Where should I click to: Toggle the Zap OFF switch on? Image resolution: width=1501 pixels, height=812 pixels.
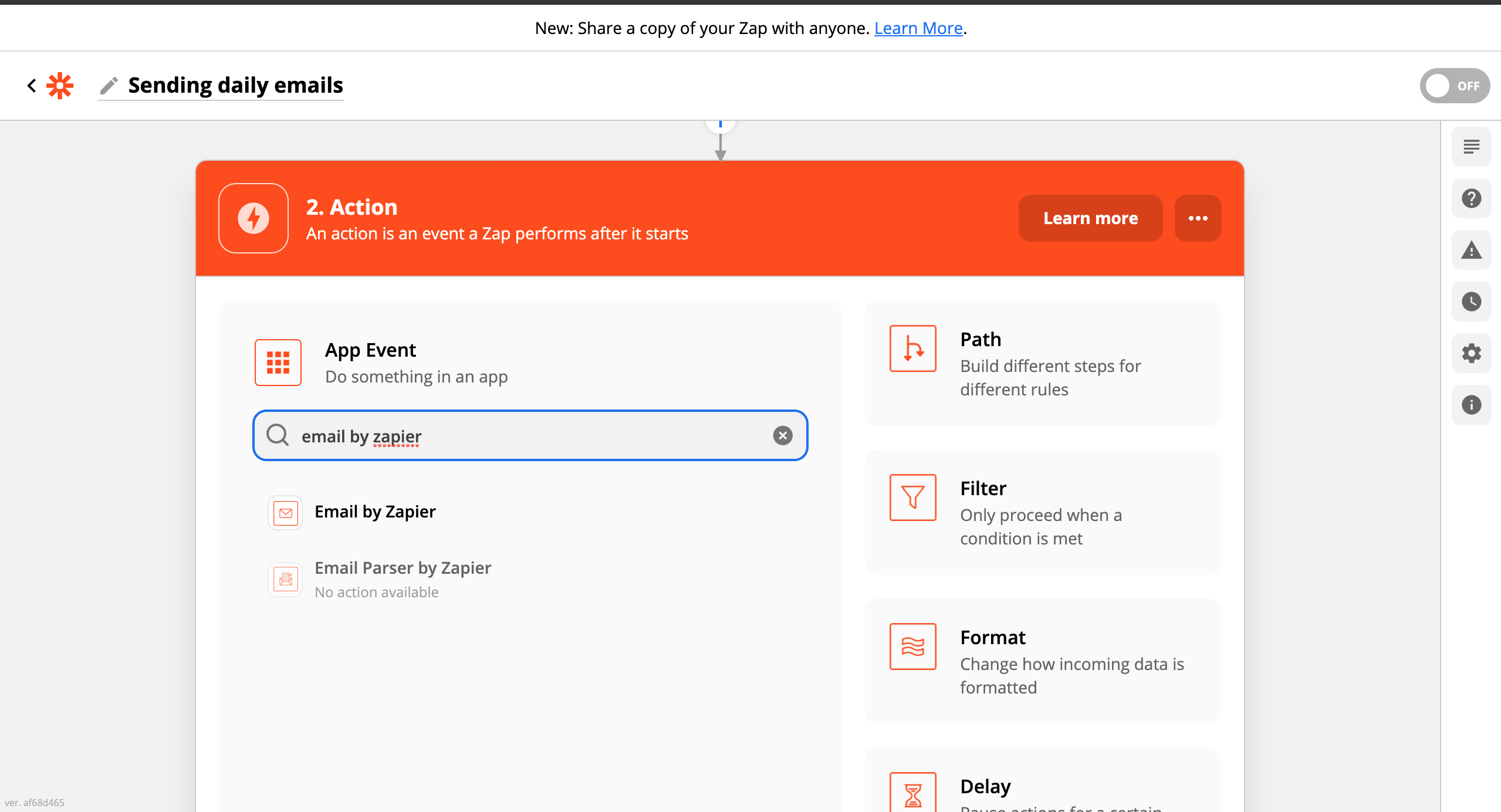(1454, 86)
